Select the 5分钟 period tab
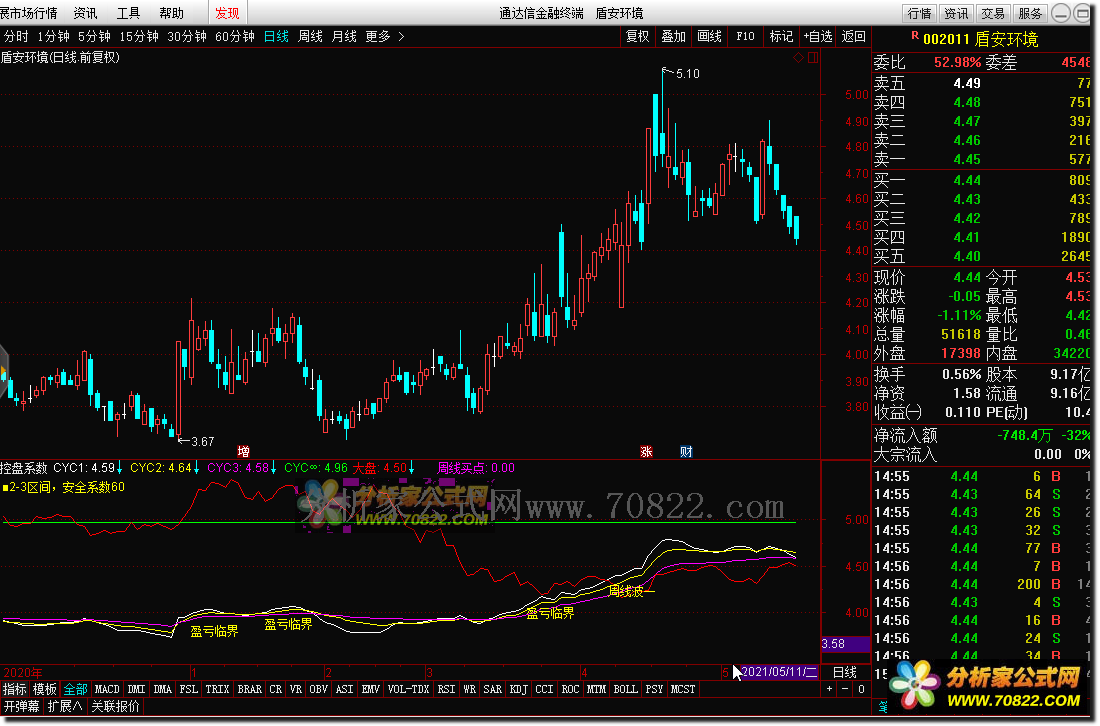The height and width of the screenshot is (726, 1100). click(x=94, y=36)
